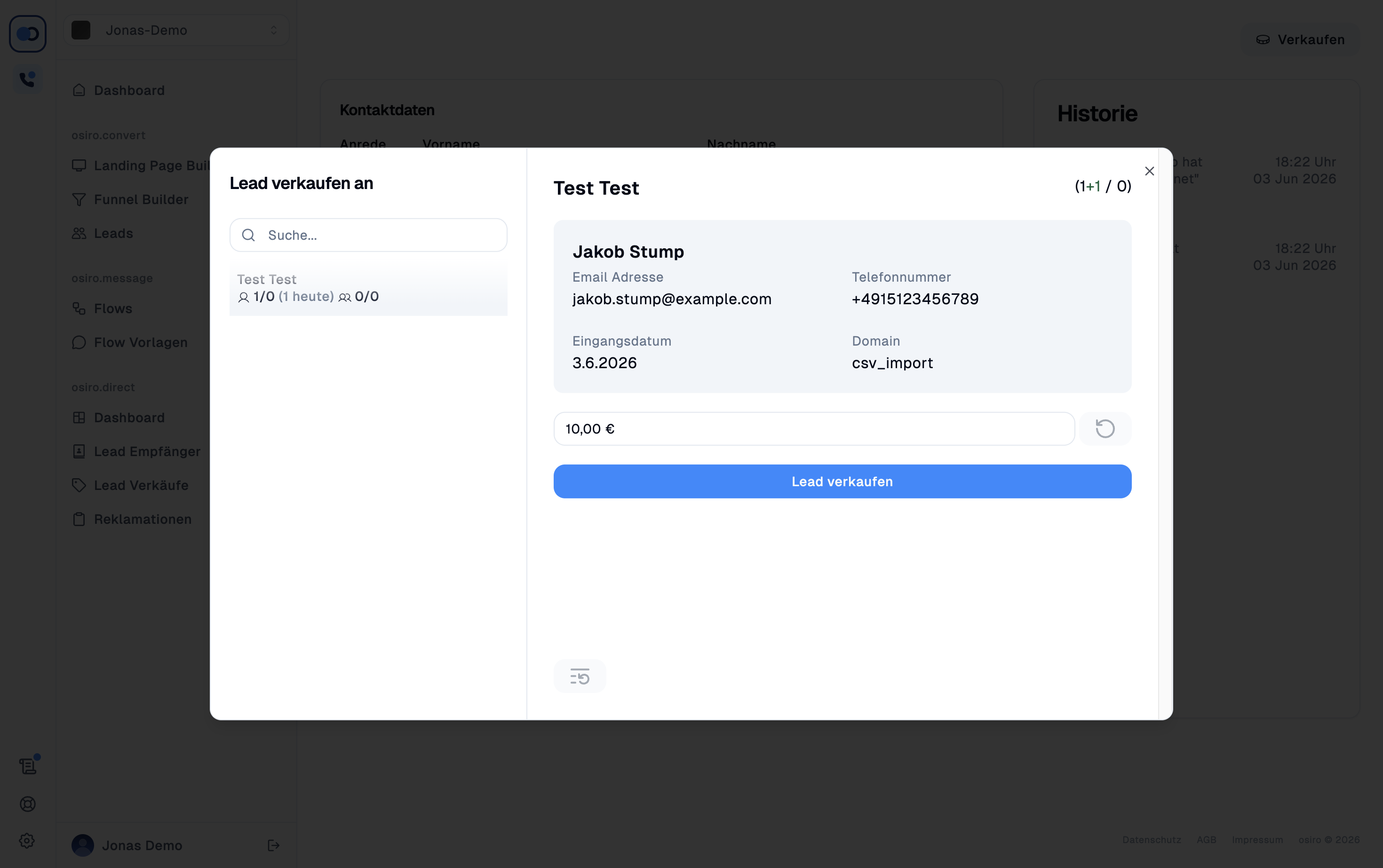Close the Lead verkaufen dialog
This screenshot has width=1383, height=868.
[1149, 171]
